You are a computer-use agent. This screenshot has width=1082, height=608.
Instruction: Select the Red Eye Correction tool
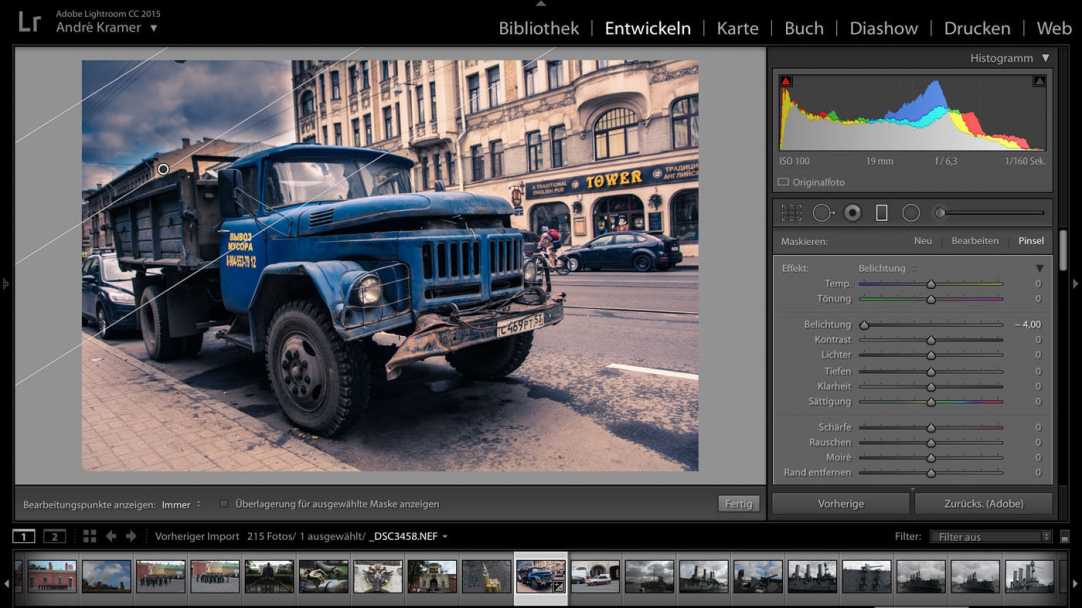(853, 213)
